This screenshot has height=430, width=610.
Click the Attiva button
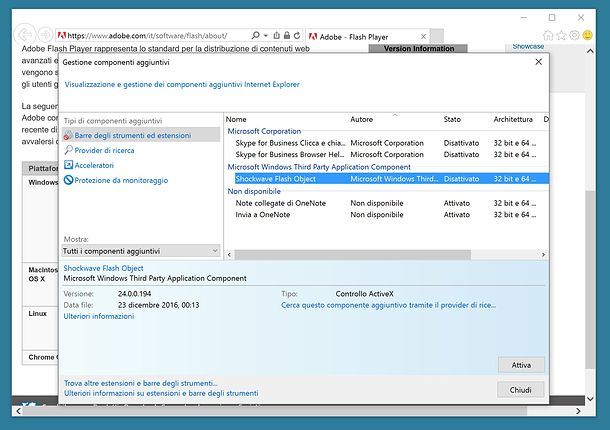tap(521, 365)
